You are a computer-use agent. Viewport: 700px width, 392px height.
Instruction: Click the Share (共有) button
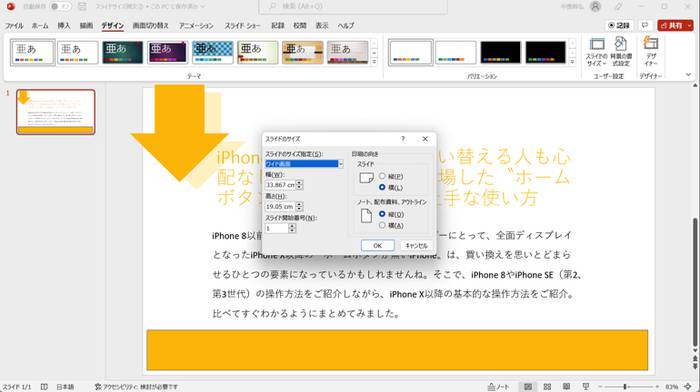672,25
